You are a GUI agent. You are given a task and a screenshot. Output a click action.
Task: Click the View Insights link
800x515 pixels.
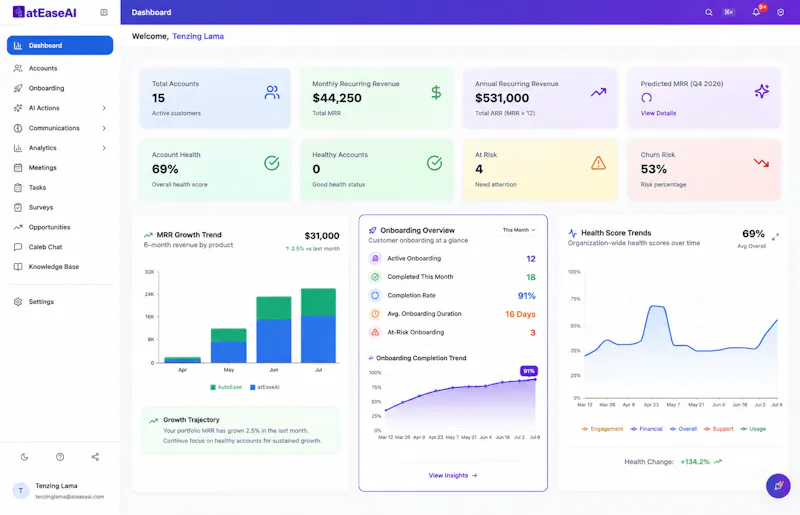(453, 475)
